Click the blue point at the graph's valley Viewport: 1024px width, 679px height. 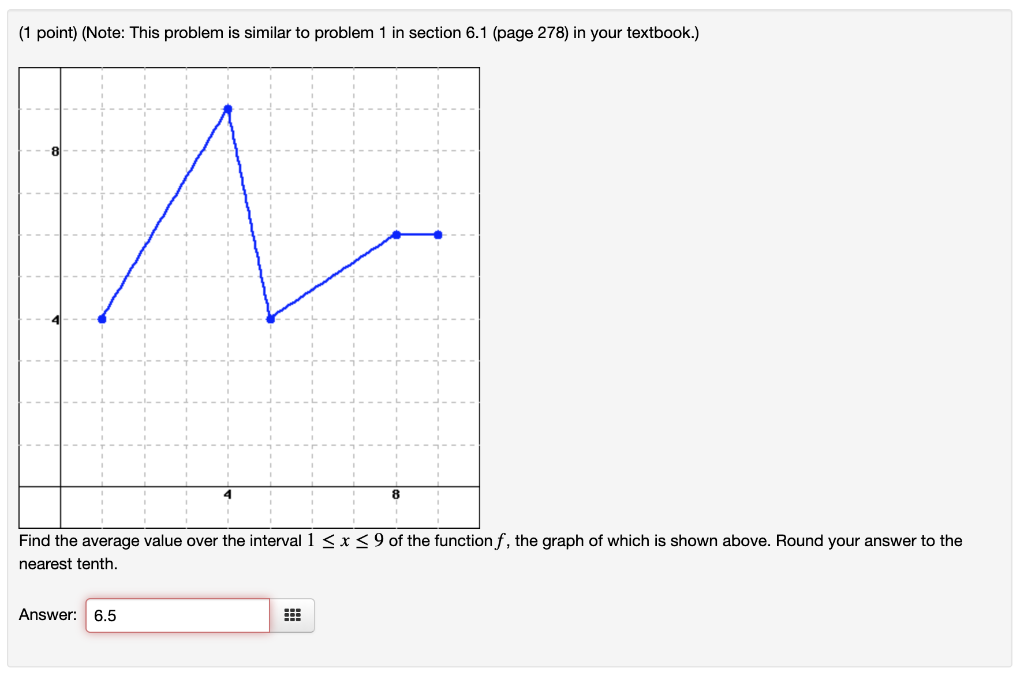(x=270, y=318)
